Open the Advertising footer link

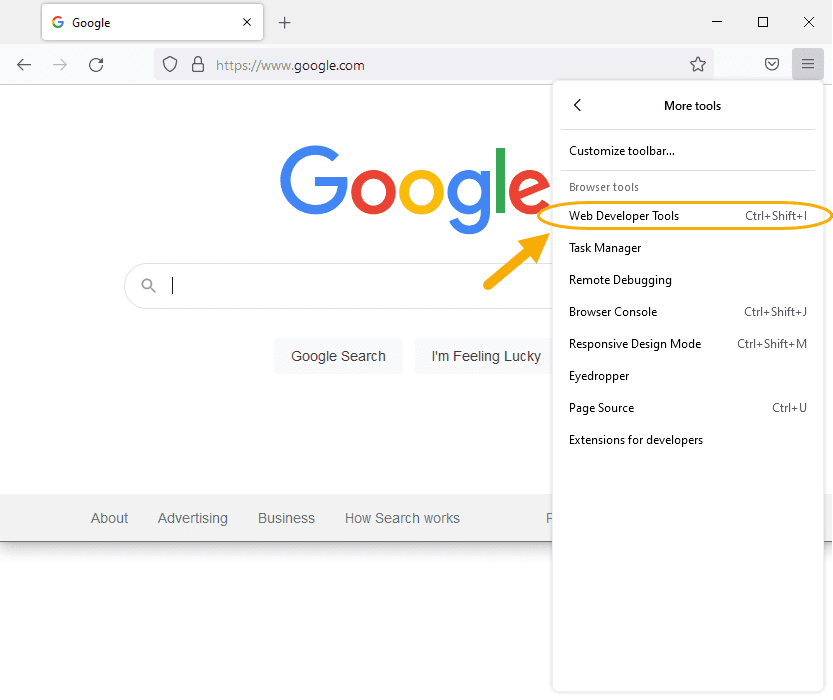(x=193, y=518)
